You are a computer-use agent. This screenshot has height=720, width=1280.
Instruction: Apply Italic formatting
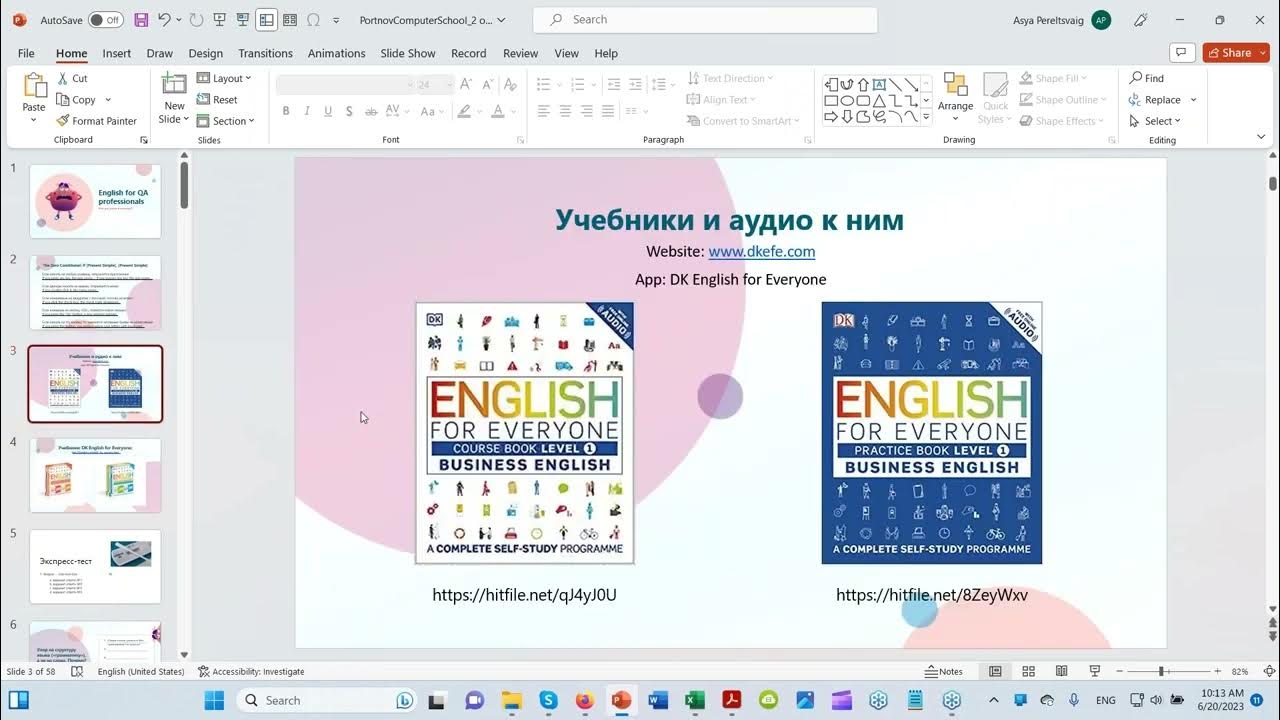(x=307, y=111)
